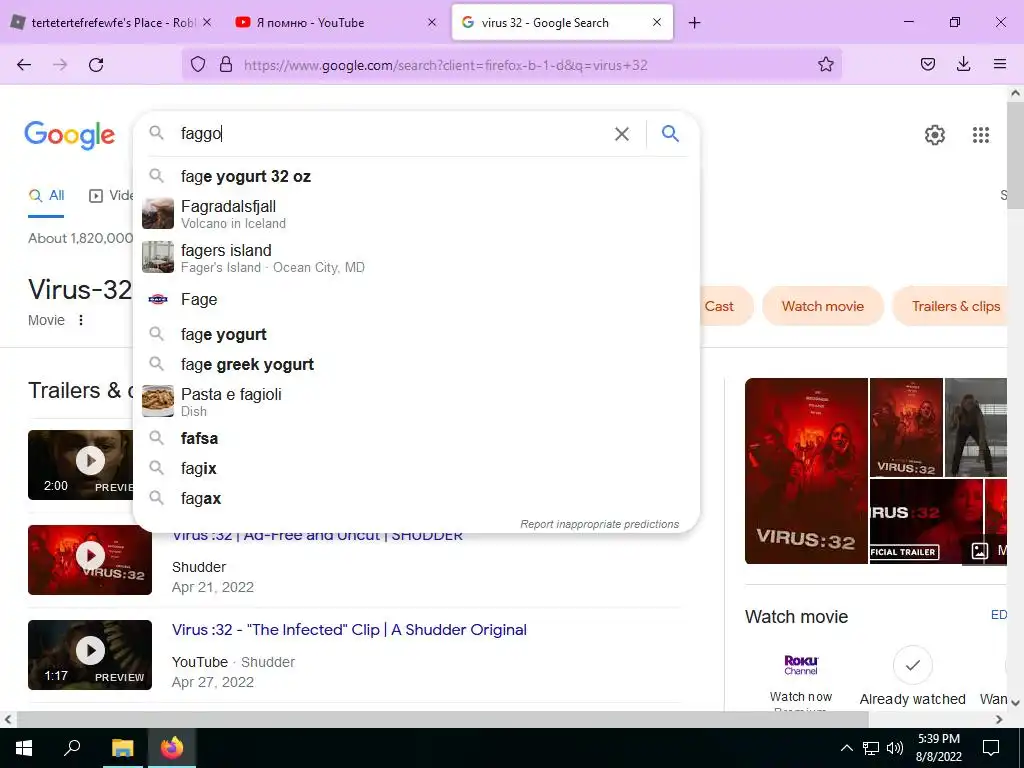Image resolution: width=1024 pixels, height=768 pixels.
Task: Select the Fagradalsfjall volcano suggestion
Action: tap(416, 214)
